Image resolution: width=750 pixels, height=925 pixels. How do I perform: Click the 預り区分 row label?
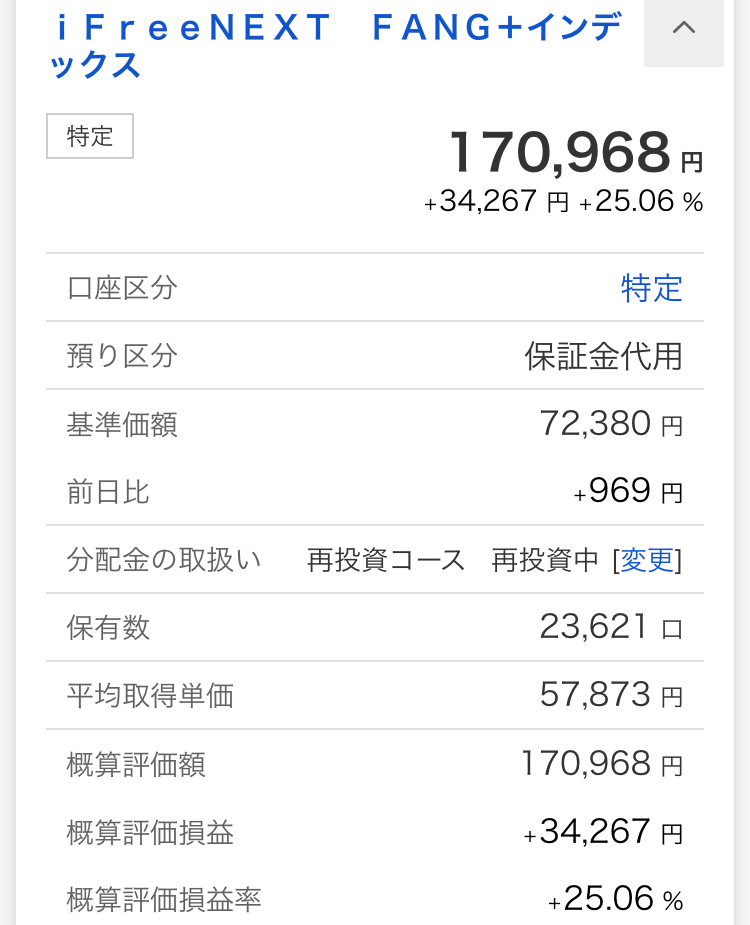pyautogui.click(x=122, y=356)
